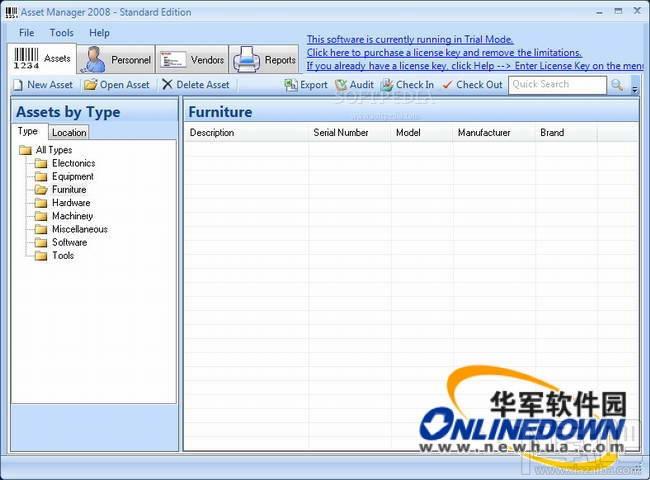Sort by Model column header
The image size is (650, 480).
point(422,133)
